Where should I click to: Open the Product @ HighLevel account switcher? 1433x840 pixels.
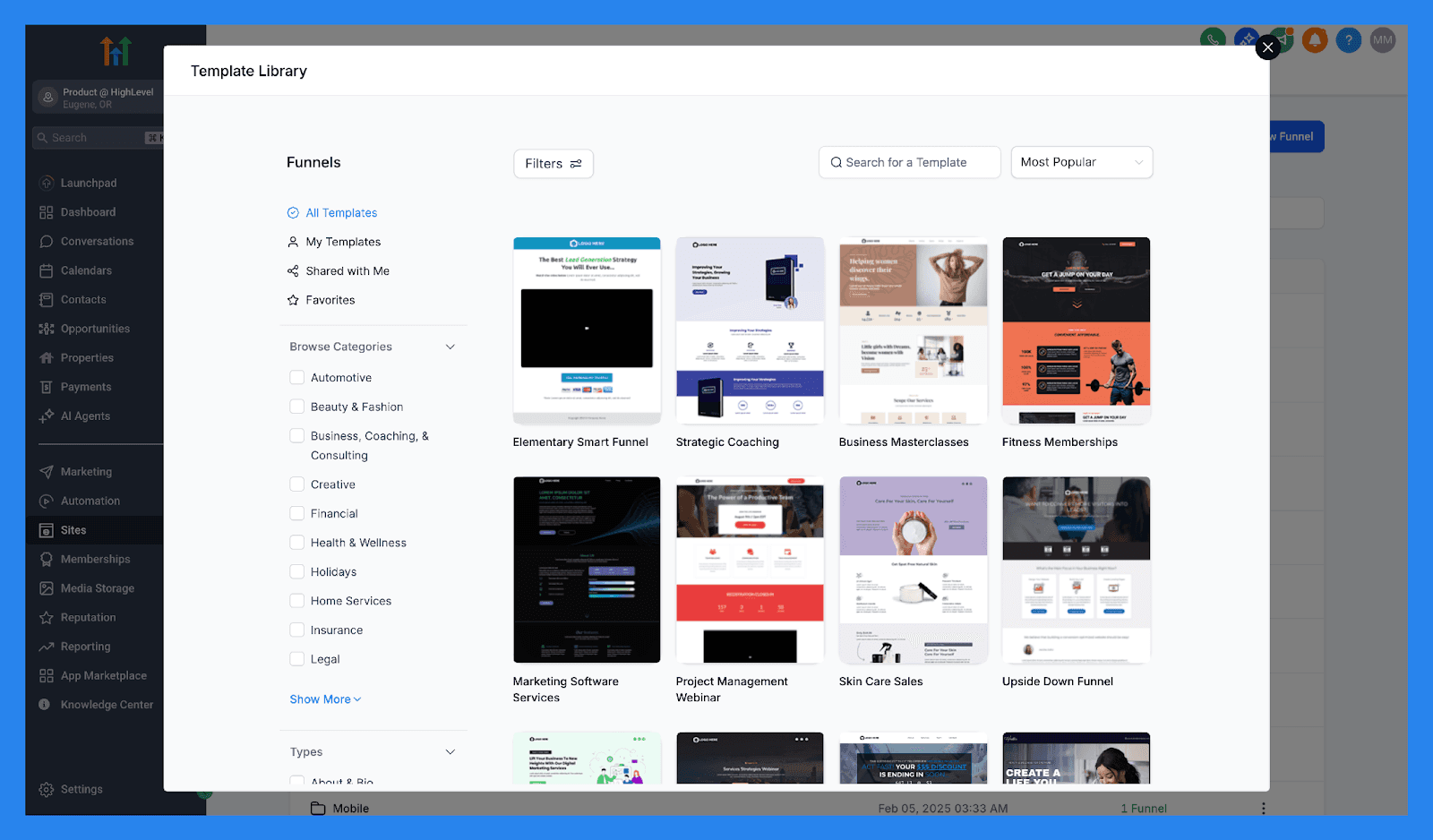coord(99,98)
